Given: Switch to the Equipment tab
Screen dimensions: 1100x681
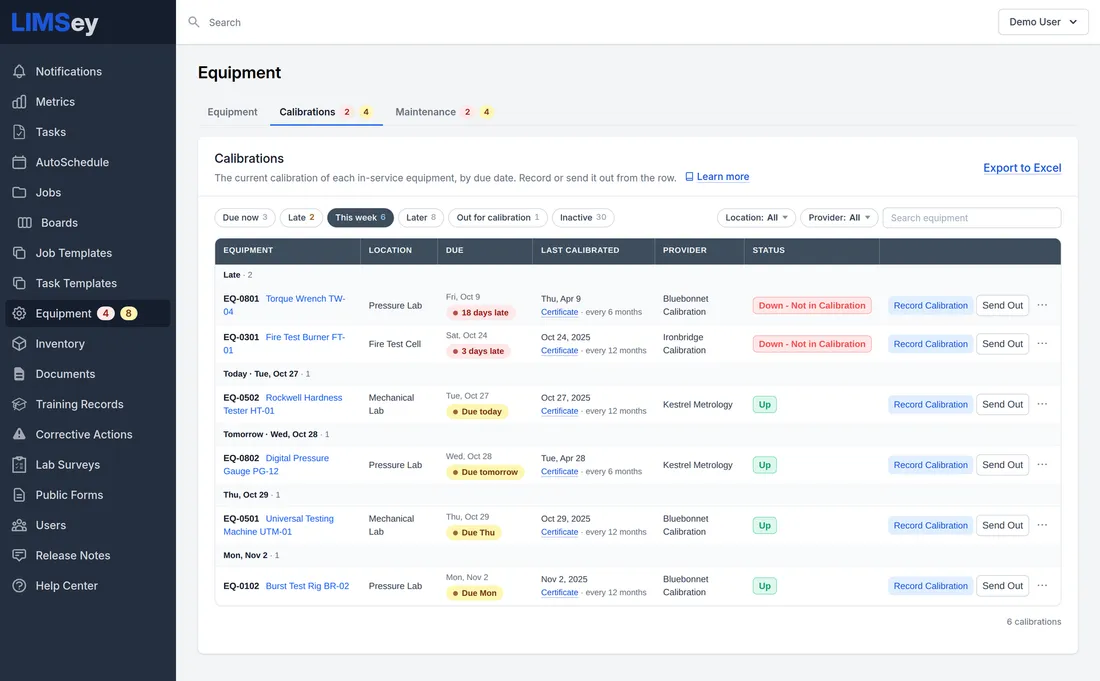Looking at the screenshot, I should 232,112.
